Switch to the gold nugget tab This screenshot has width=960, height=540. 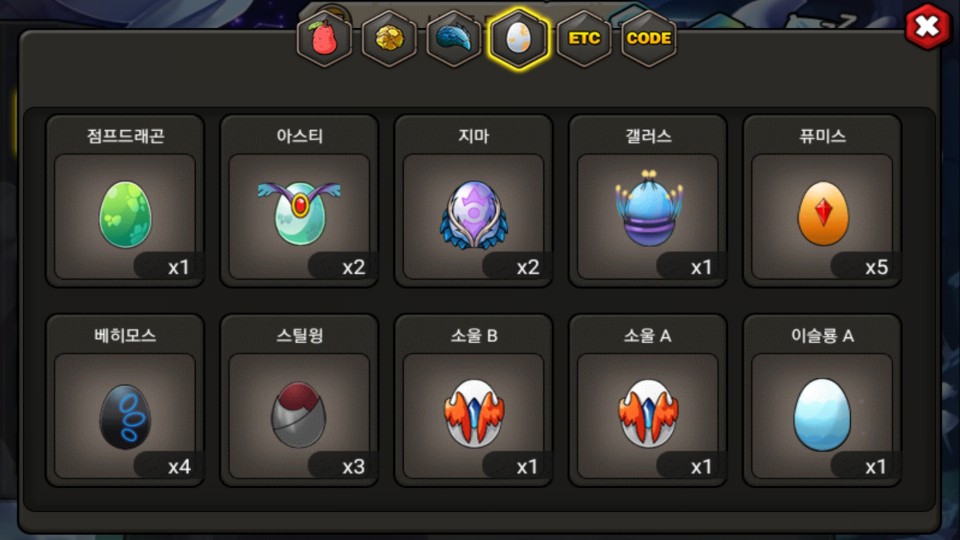pyautogui.click(x=389, y=39)
